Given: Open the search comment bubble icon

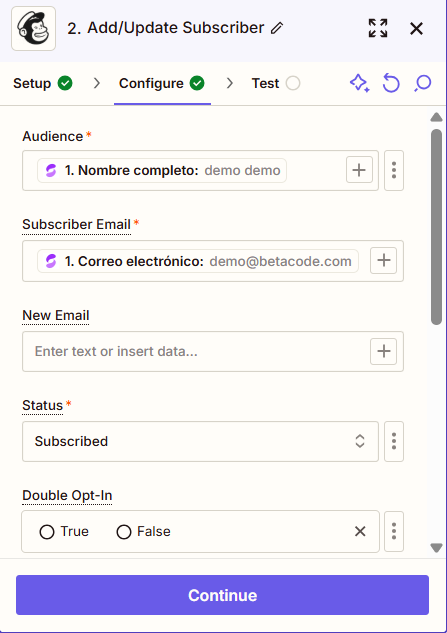Looking at the screenshot, I should (x=422, y=84).
